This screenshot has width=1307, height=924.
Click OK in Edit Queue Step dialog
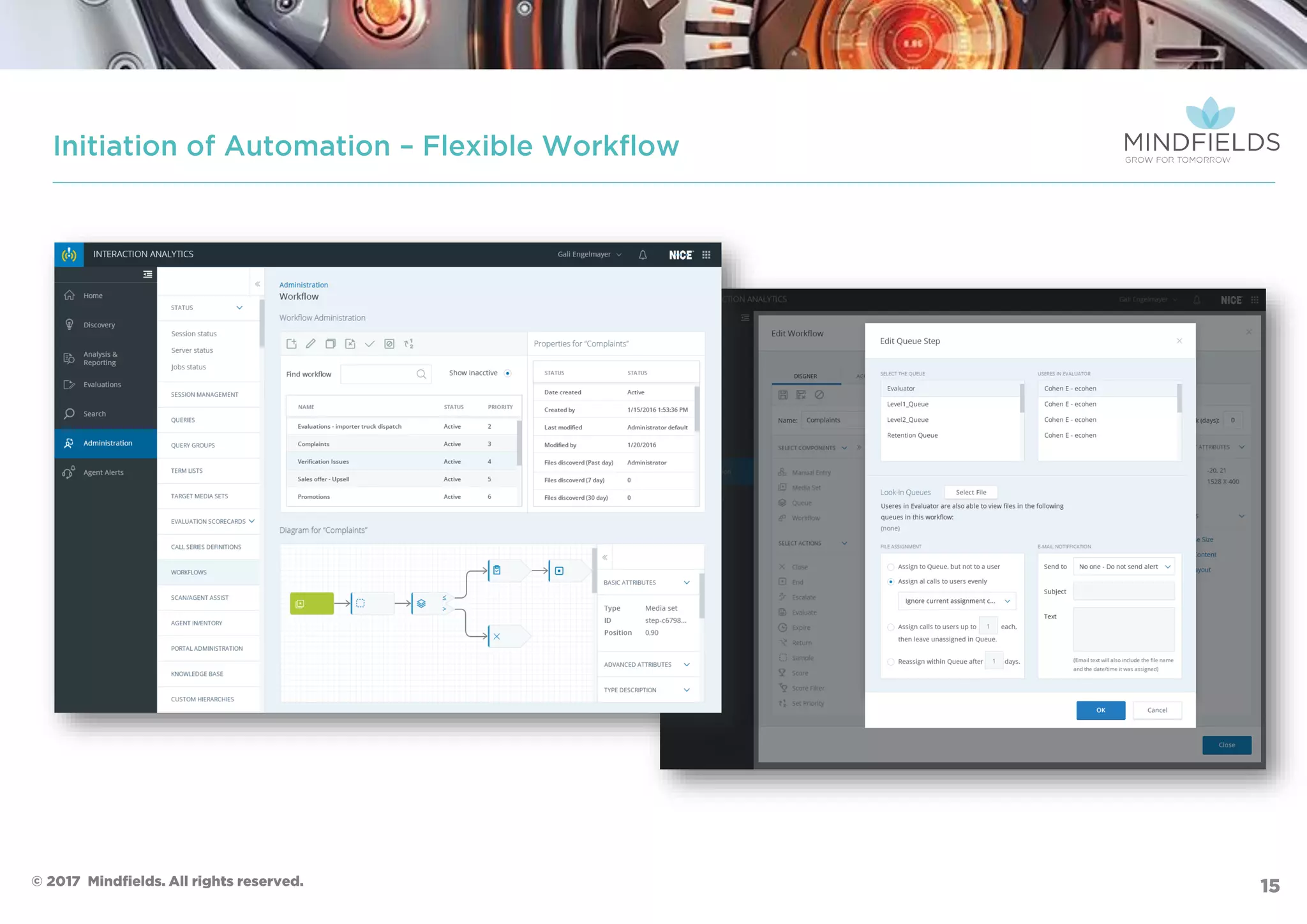point(1100,710)
